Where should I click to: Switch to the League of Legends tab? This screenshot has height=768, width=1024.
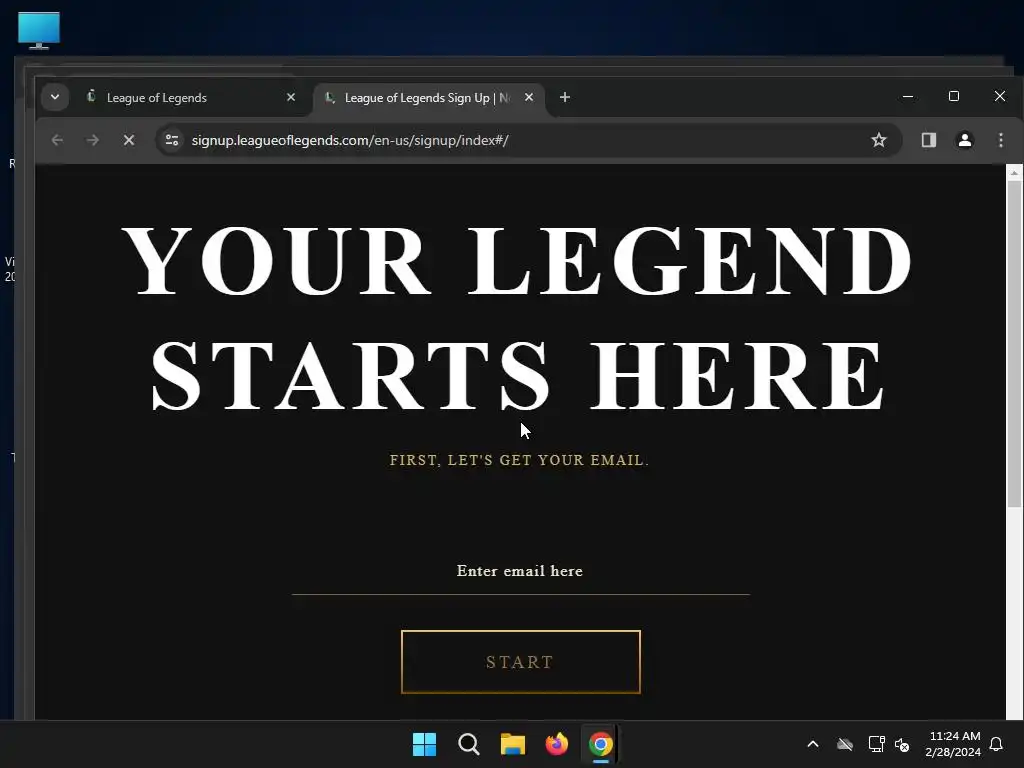pos(191,98)
